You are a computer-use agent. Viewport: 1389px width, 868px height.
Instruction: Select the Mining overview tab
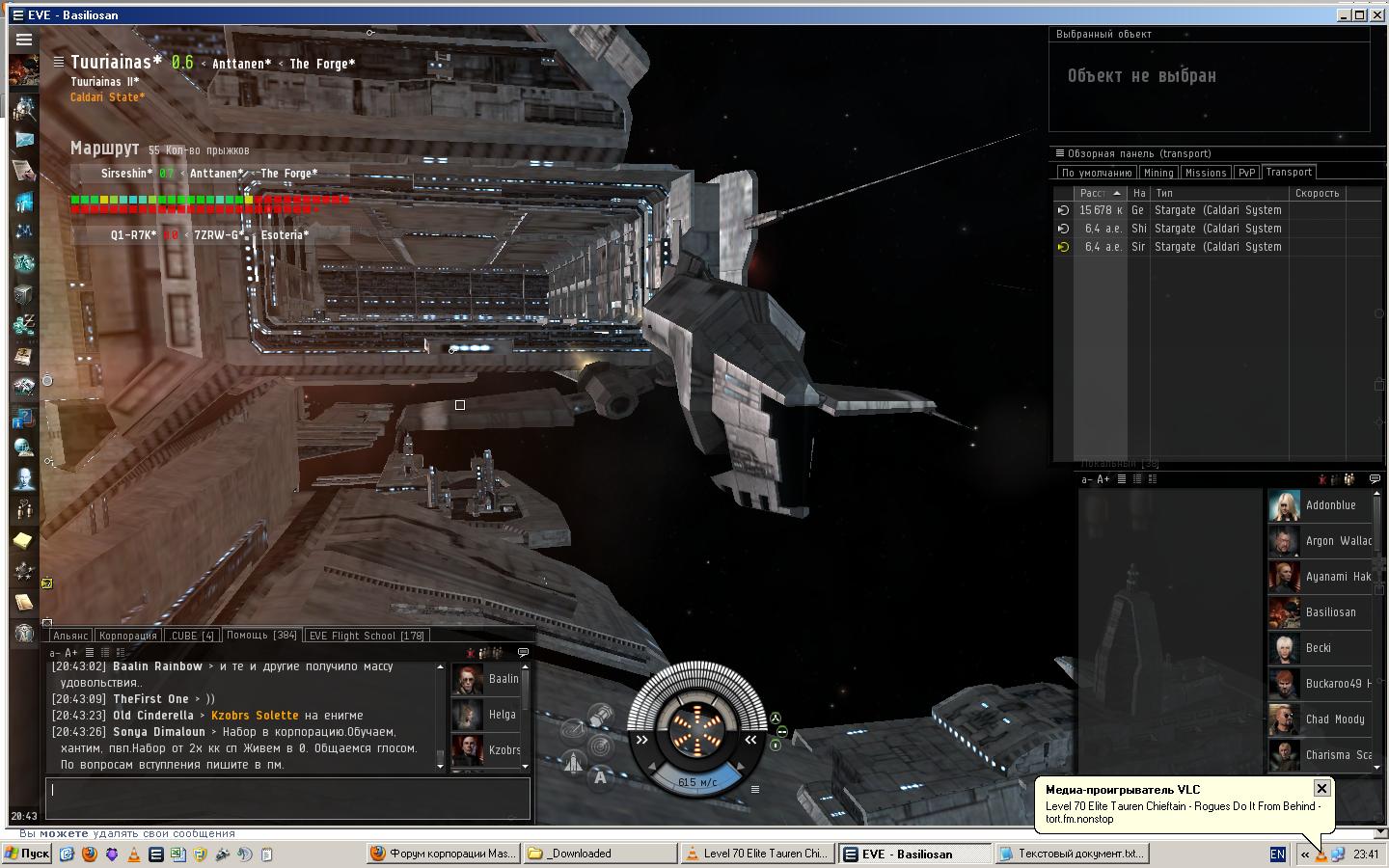(x=1158, y=173)
